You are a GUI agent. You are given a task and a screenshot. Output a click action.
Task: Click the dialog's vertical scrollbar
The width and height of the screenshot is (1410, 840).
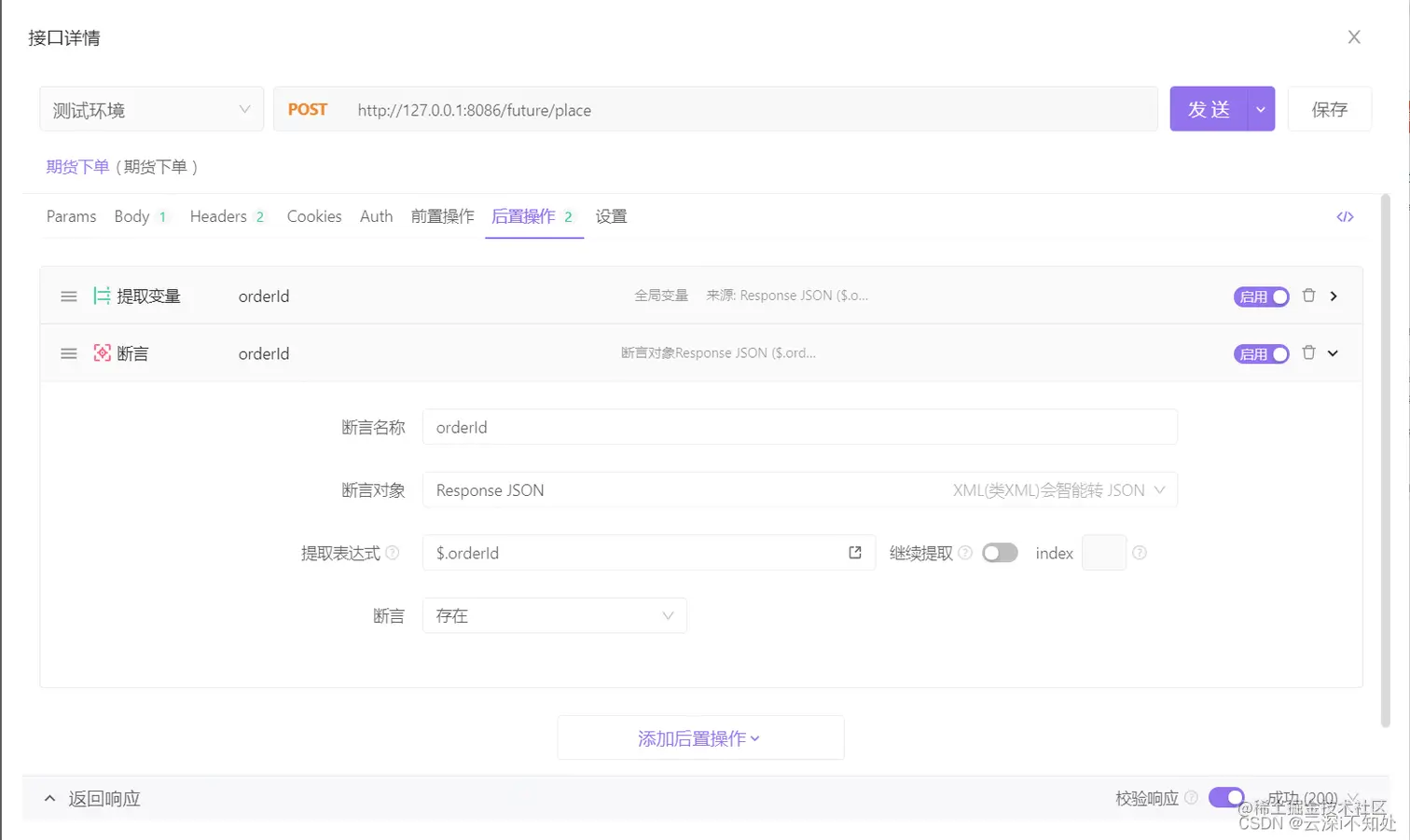(x=1385, y=461)
